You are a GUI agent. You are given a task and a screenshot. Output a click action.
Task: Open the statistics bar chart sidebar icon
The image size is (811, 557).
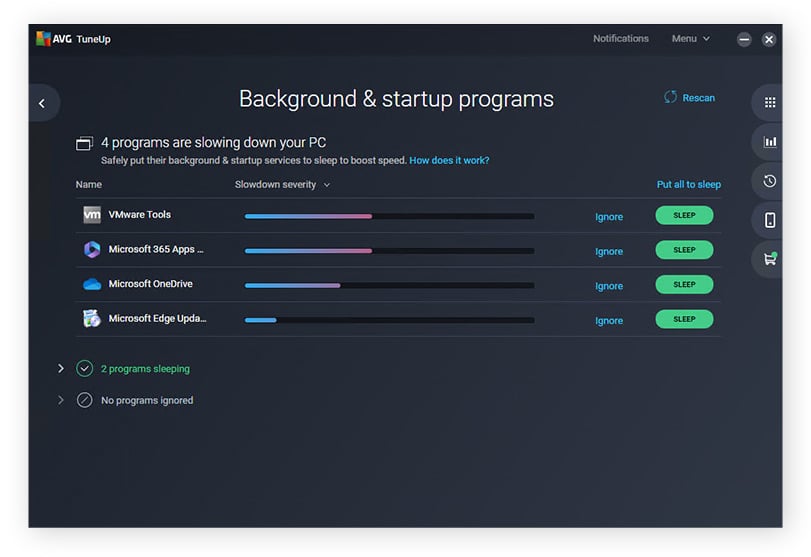[x=769, y=142]
